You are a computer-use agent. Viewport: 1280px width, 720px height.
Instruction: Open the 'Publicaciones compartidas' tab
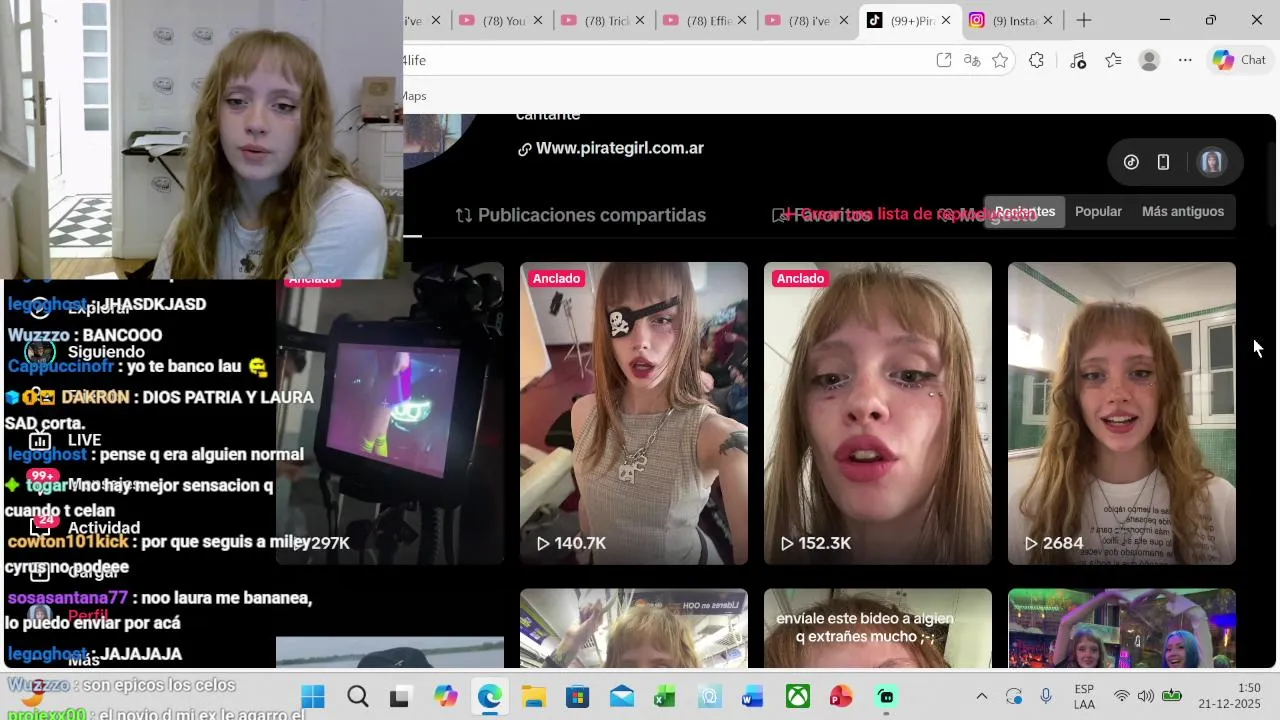tap(581, 215)
